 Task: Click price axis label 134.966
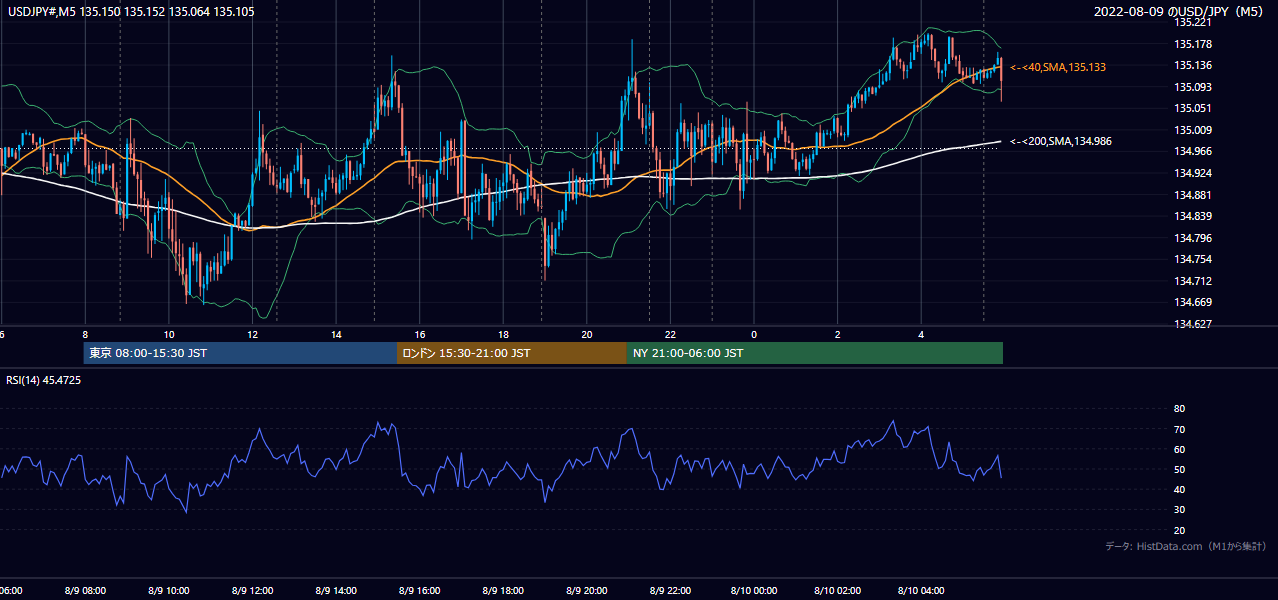[x=1192, y=152]
